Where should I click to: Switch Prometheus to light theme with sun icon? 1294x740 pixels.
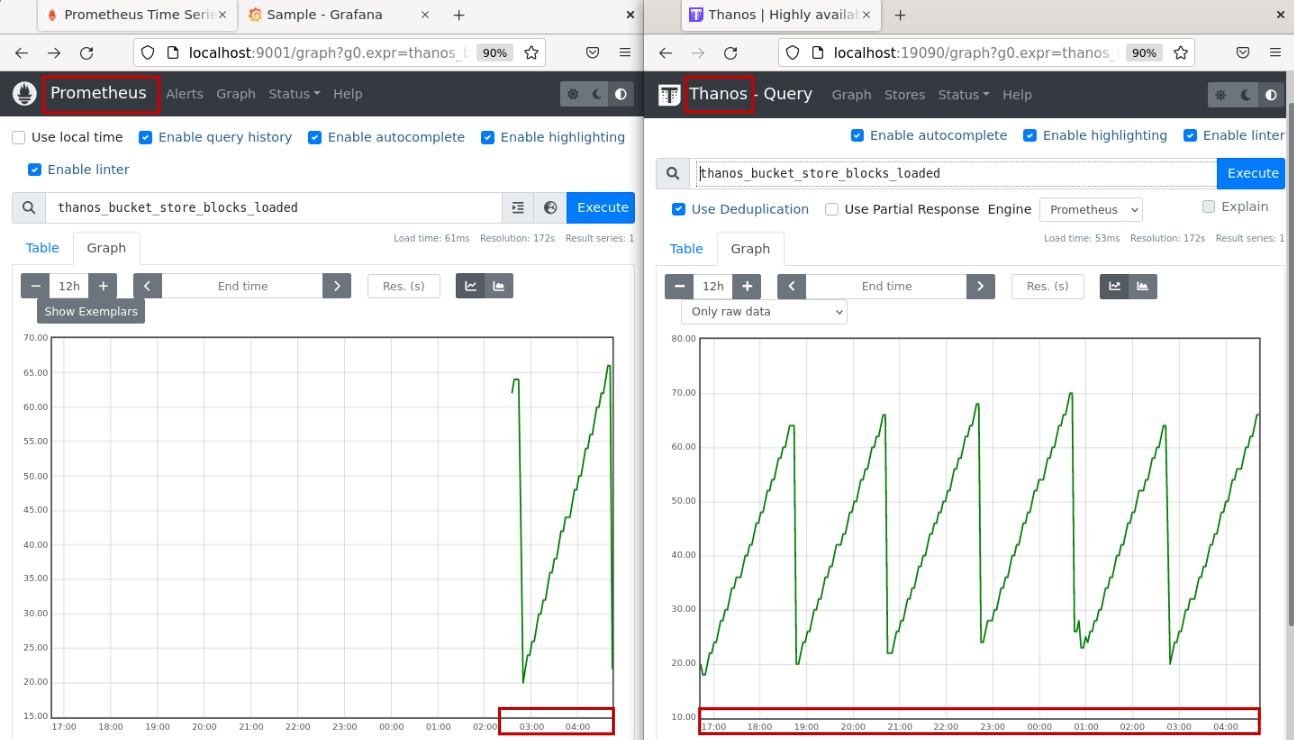(x=573, y=94)
